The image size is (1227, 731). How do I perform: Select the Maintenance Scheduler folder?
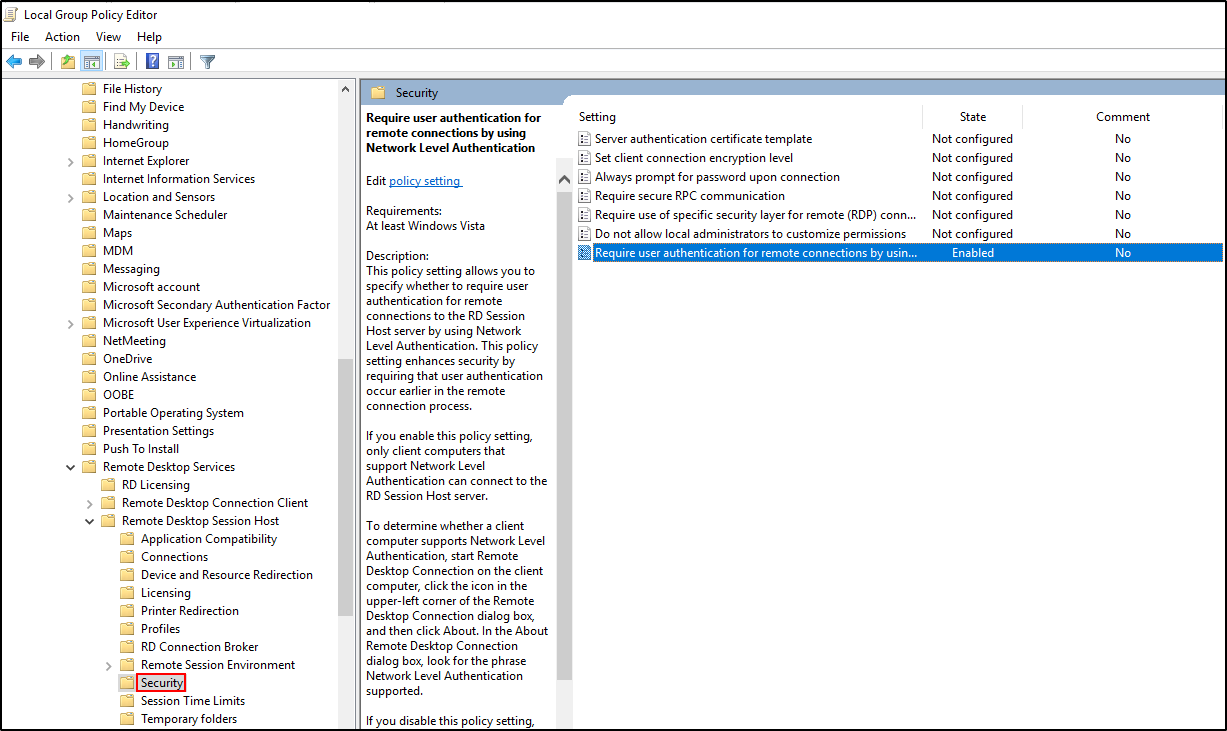pos(165,215)
